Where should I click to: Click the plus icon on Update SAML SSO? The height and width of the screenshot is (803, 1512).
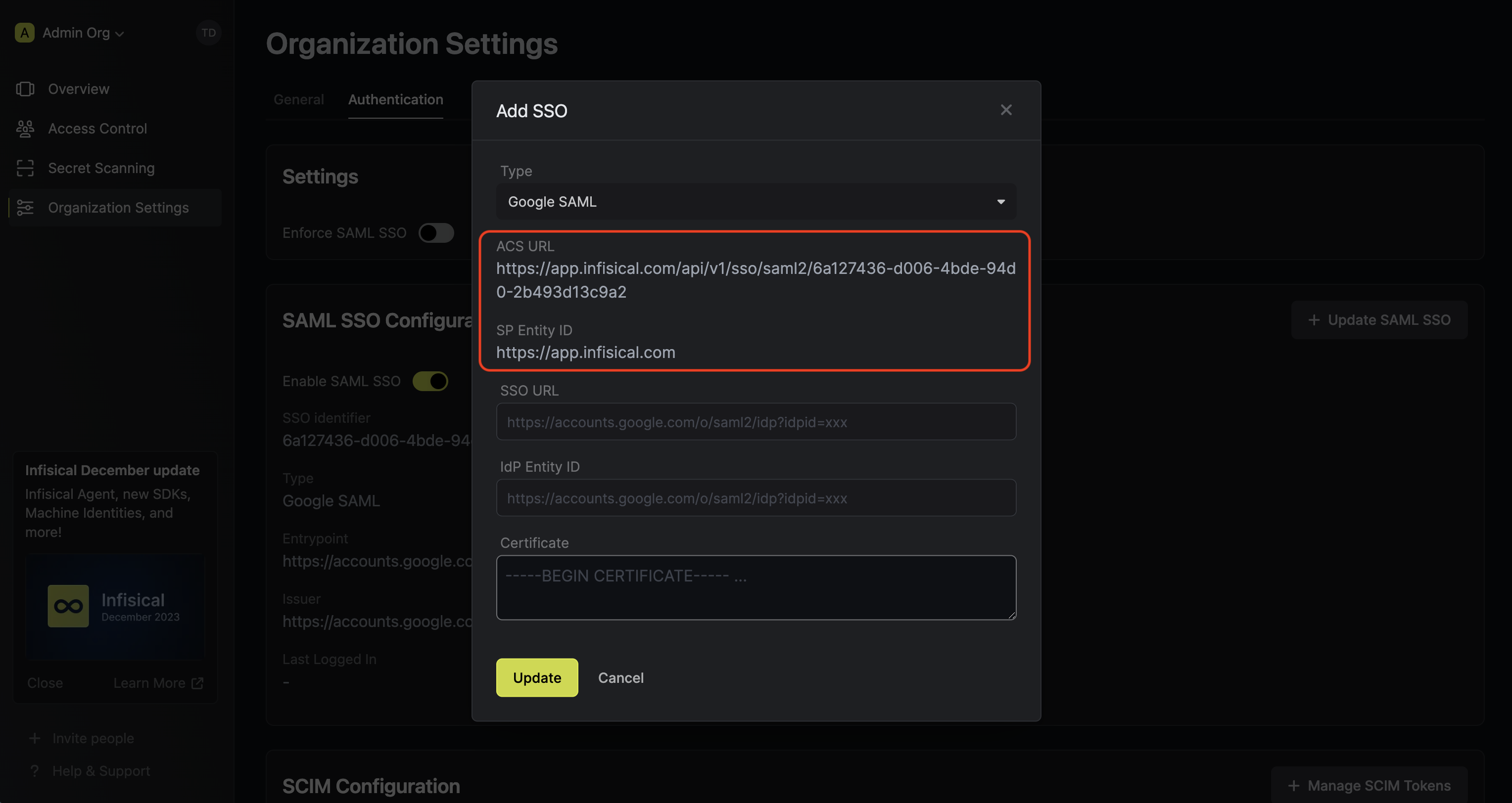pyautogui.click(x=1314, y=320)
